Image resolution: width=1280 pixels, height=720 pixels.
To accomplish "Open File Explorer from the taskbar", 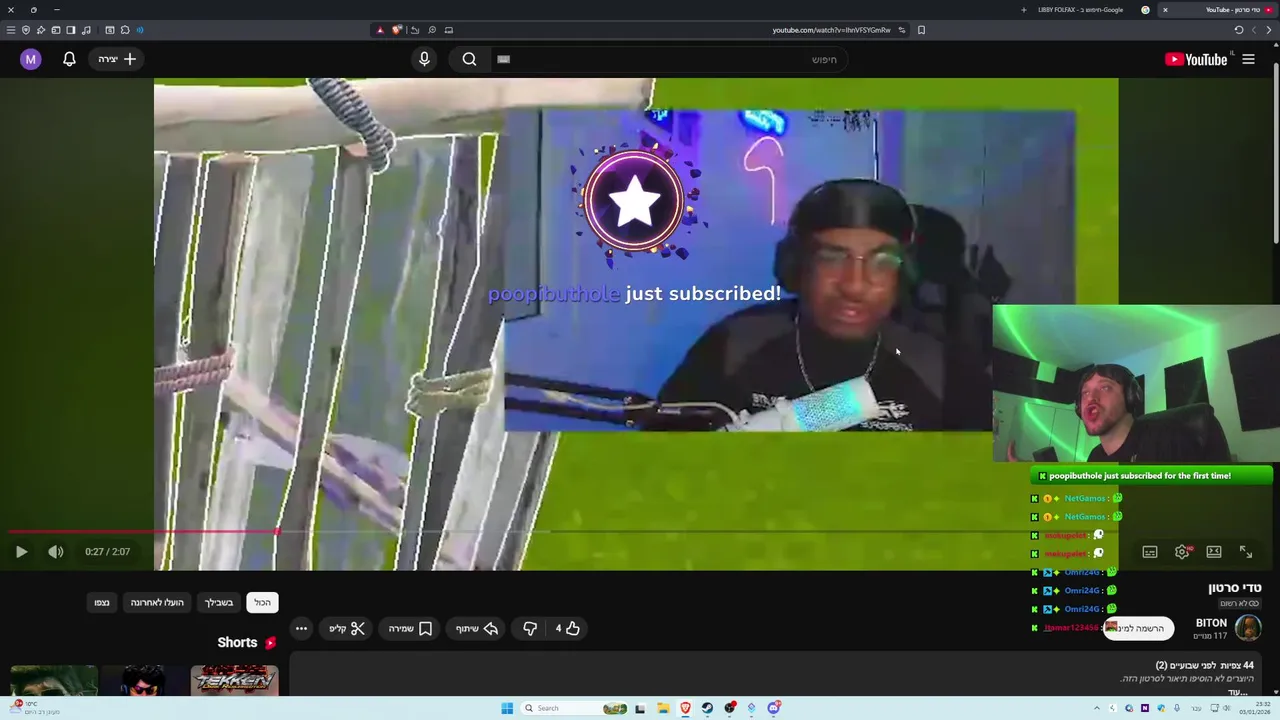I will (663, 708).
